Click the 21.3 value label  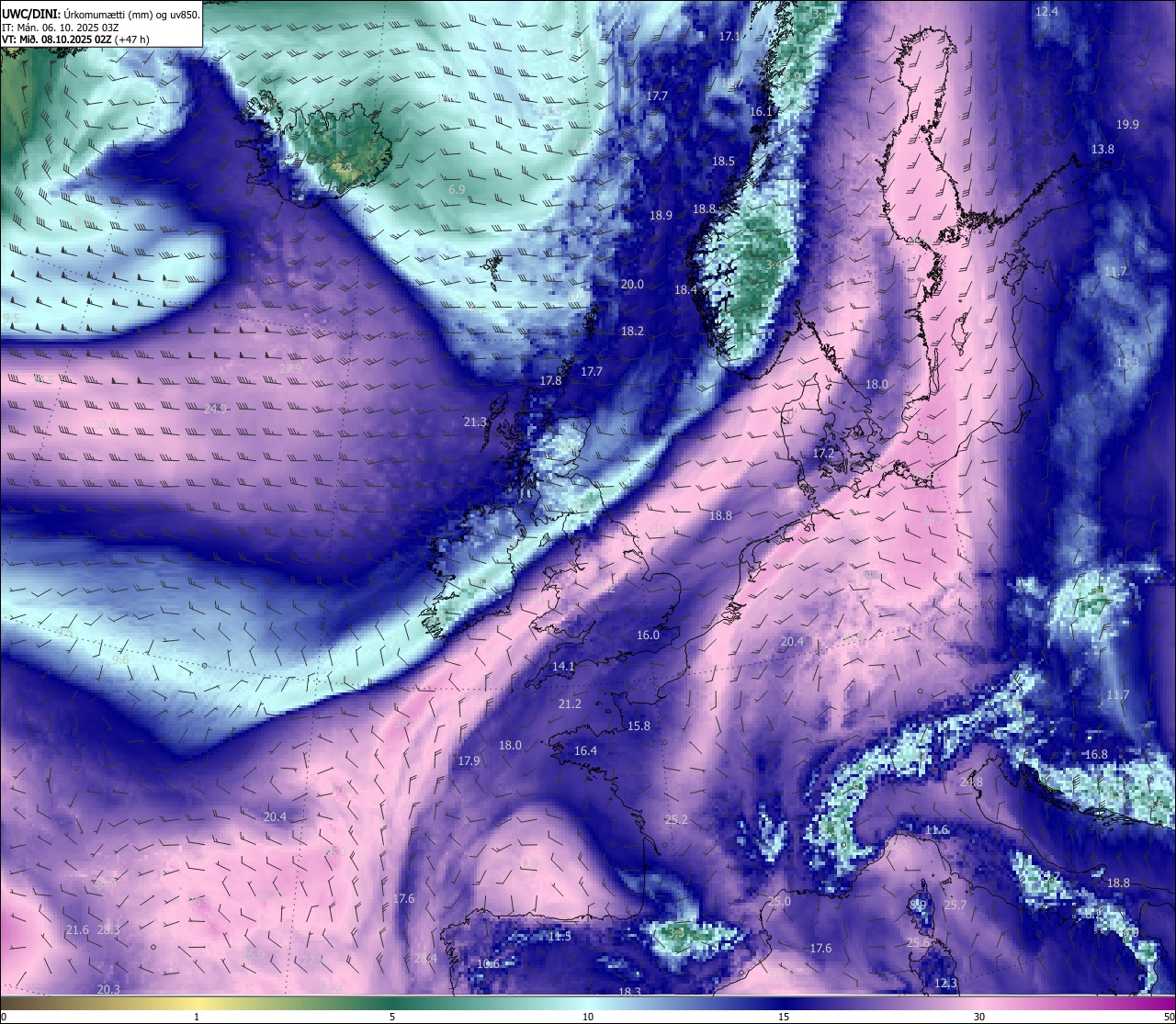tap(475, 422)
